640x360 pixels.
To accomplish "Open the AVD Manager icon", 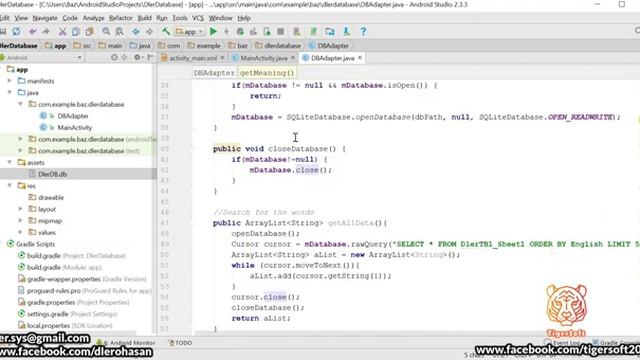I will pos(297,31).
